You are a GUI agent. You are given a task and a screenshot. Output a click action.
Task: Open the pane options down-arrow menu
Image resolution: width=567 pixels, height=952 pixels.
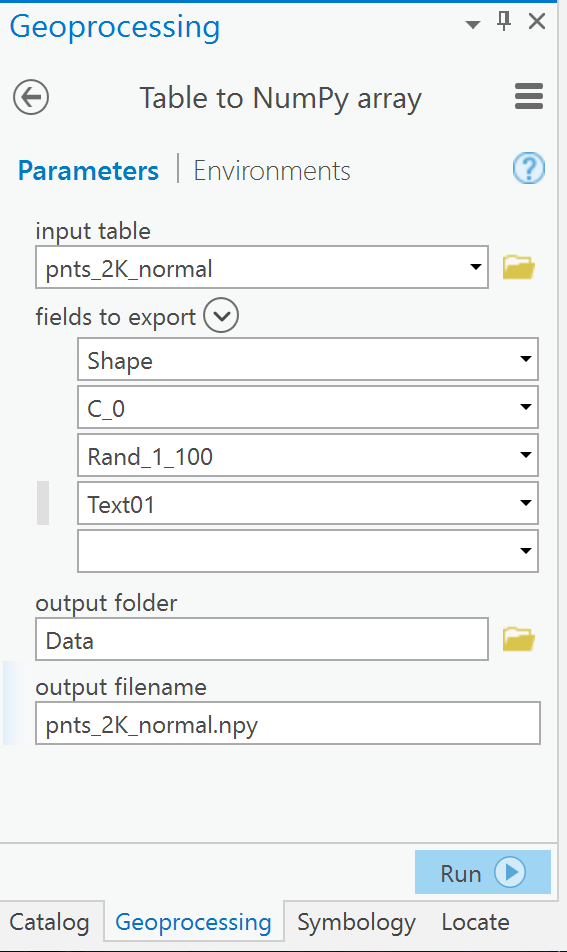(x=472, y=24)
